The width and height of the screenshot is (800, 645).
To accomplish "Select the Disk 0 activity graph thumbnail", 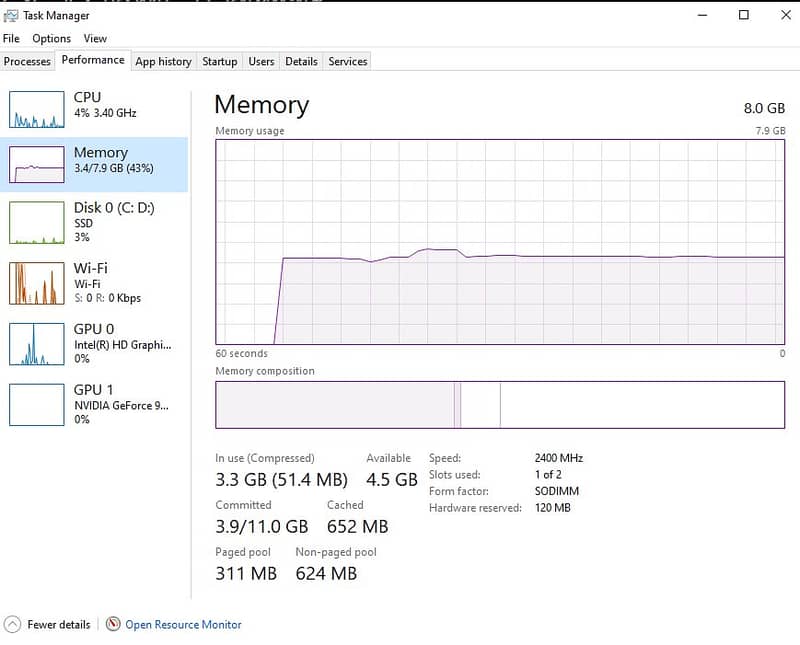I will tap(37, 222).
